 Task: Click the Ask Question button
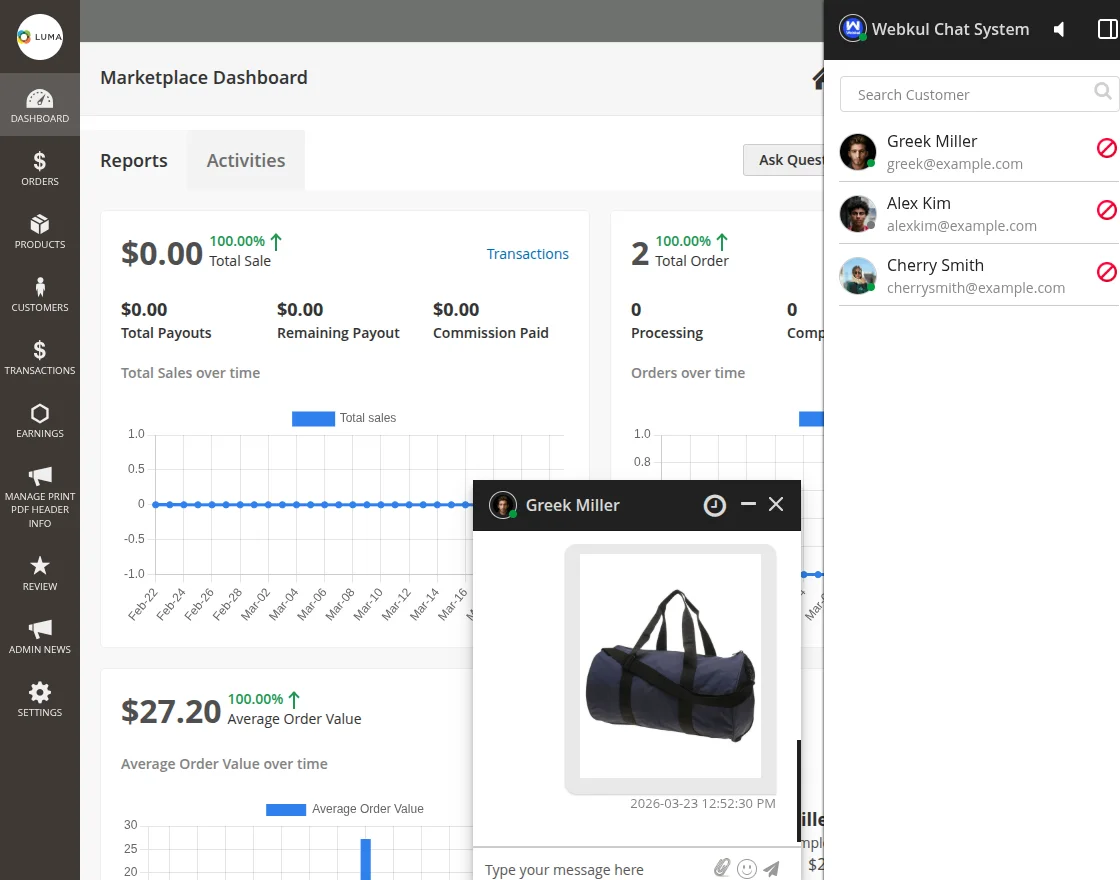point(784,160)
